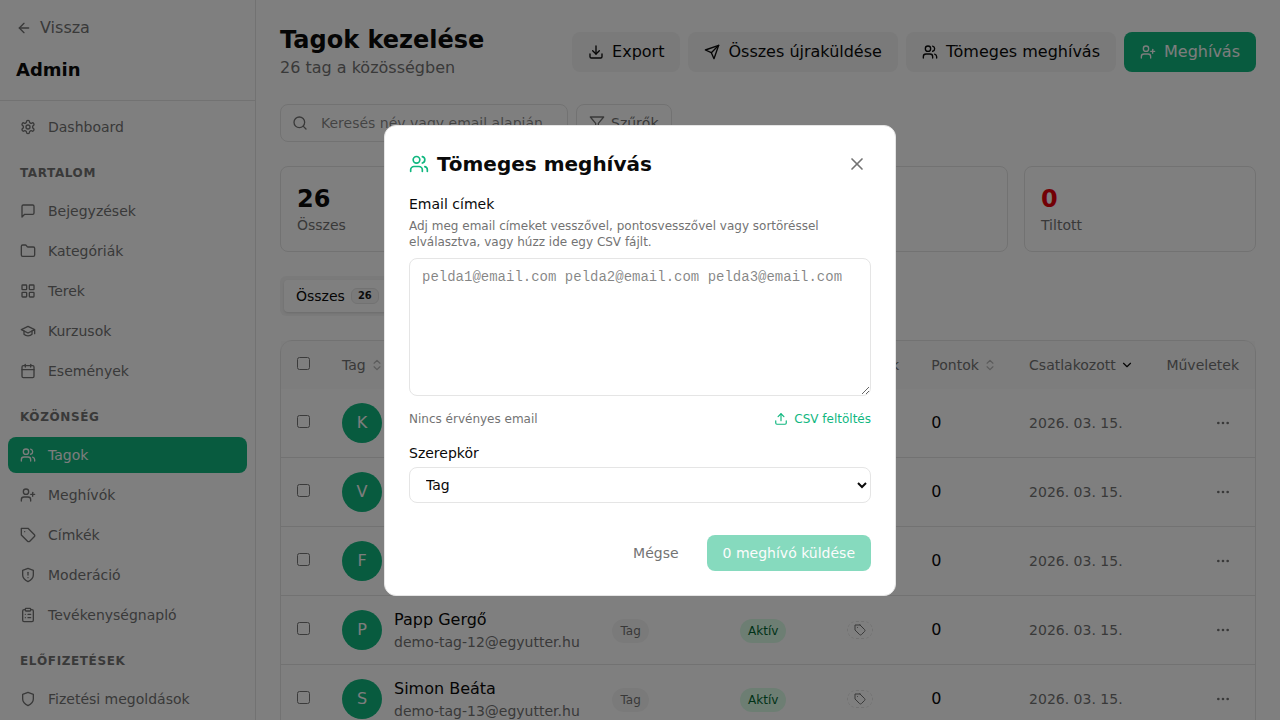Switch to the Összes 26 filter tab

coord(334,295)
